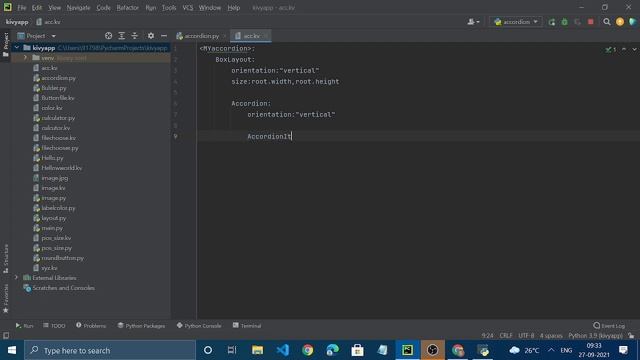
Task: Select filechooser.py in the project tree
Action: pos(60,148)
